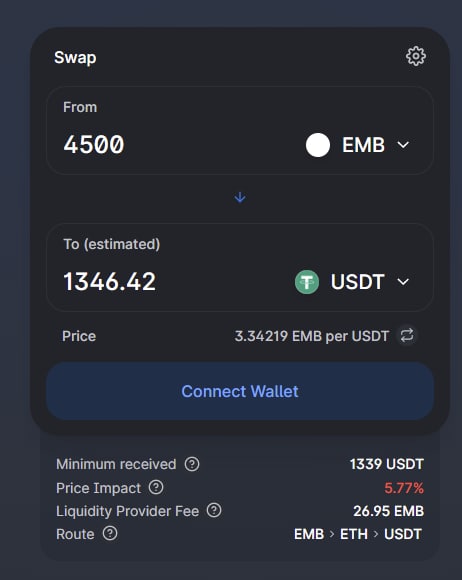Expand the EMB token dropdown chevron
Screen dimensions: 462x580
(403, 145)
